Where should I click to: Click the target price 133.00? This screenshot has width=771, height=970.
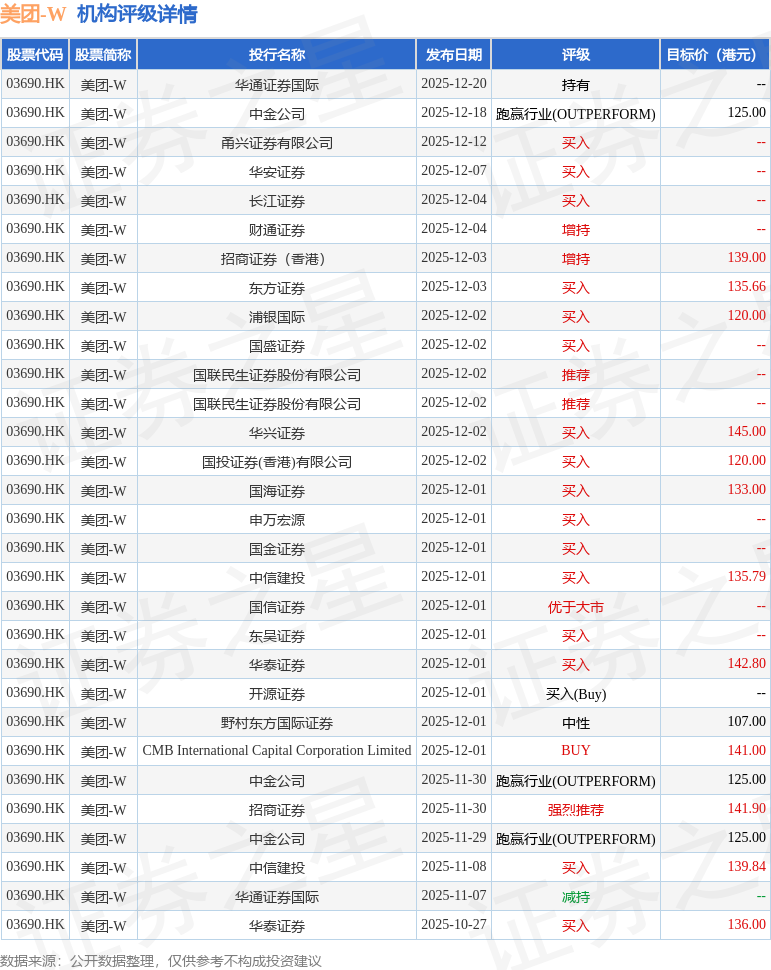746,489
